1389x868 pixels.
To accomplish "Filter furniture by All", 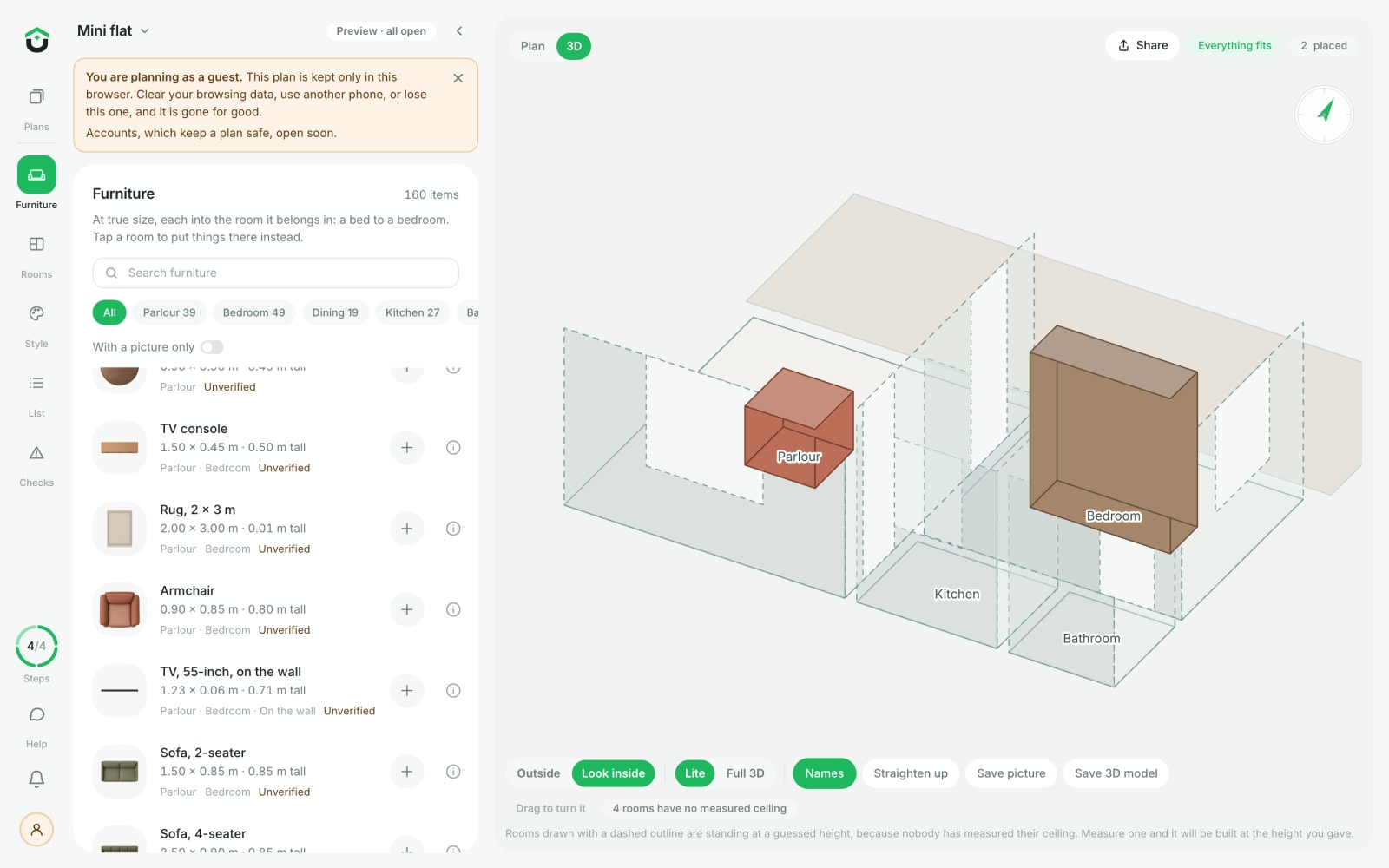I will click(109, 312).
